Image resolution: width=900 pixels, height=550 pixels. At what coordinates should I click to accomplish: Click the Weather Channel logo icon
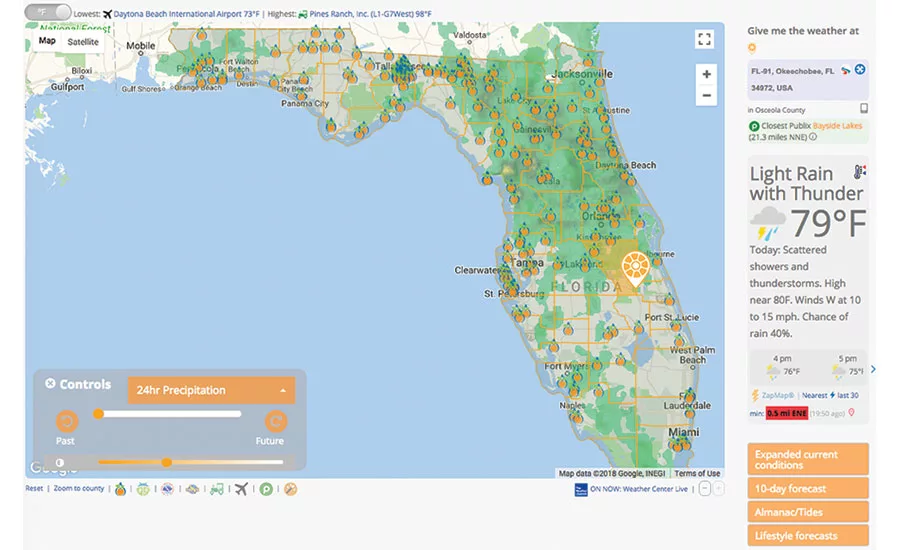point(581,490)
